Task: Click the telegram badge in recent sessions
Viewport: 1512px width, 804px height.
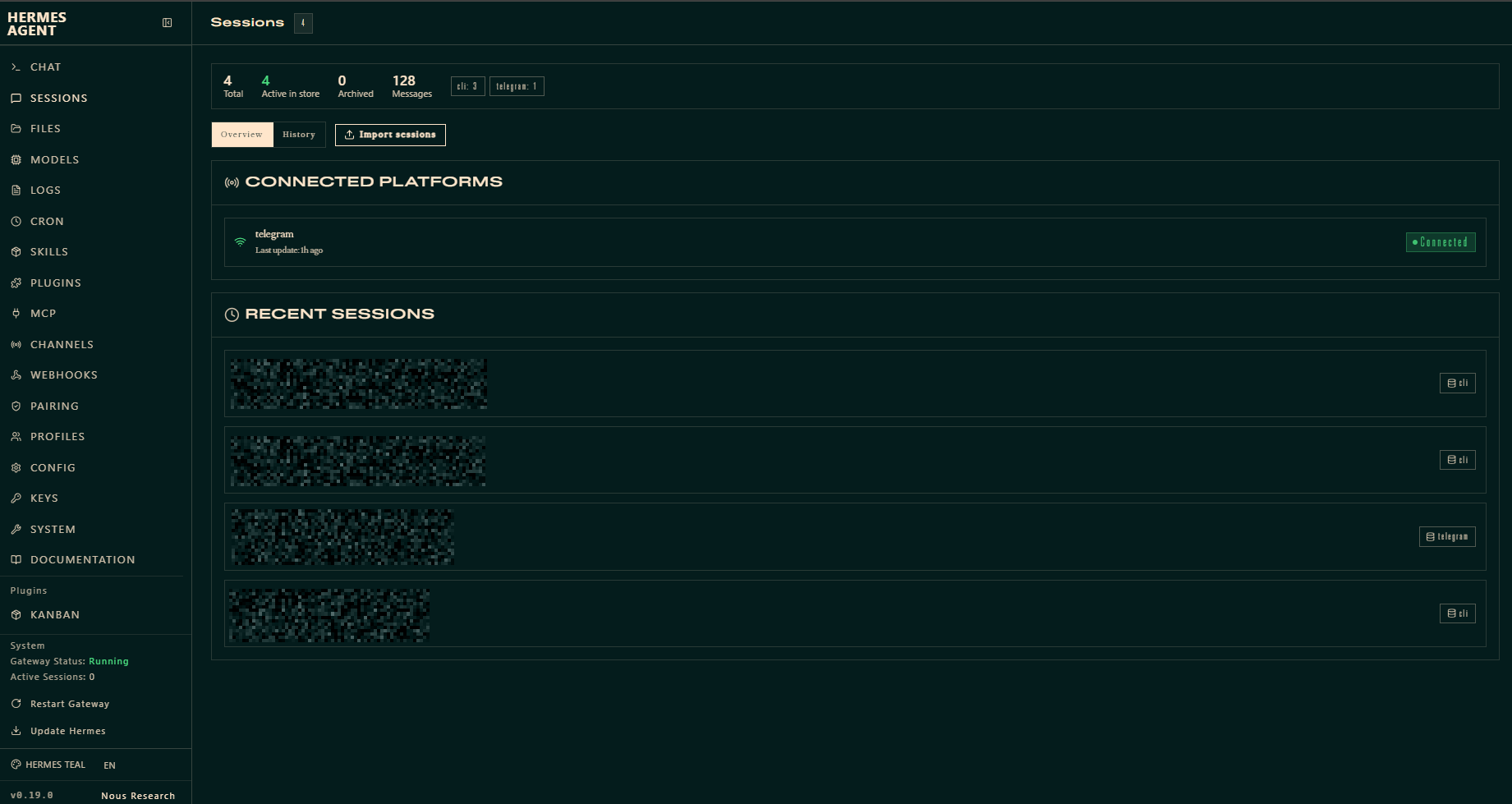Action: tap(1447, 536)
